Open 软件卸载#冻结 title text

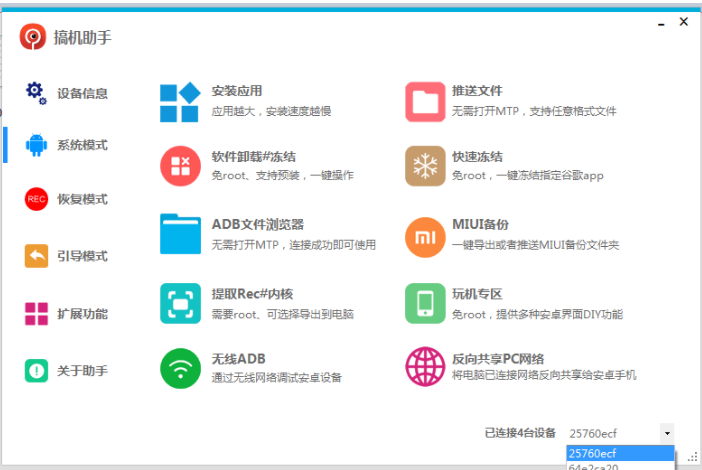point(253,157)
